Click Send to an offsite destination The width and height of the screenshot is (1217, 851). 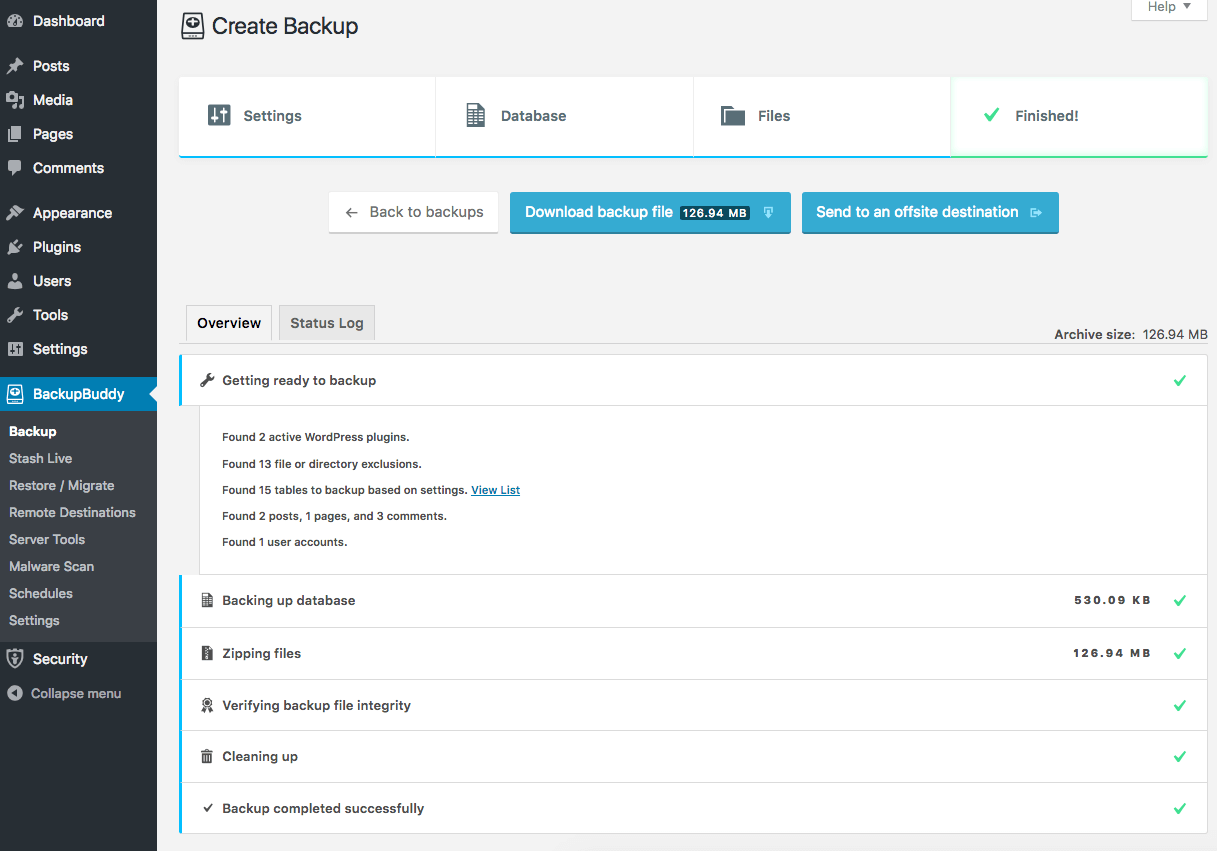930,213
